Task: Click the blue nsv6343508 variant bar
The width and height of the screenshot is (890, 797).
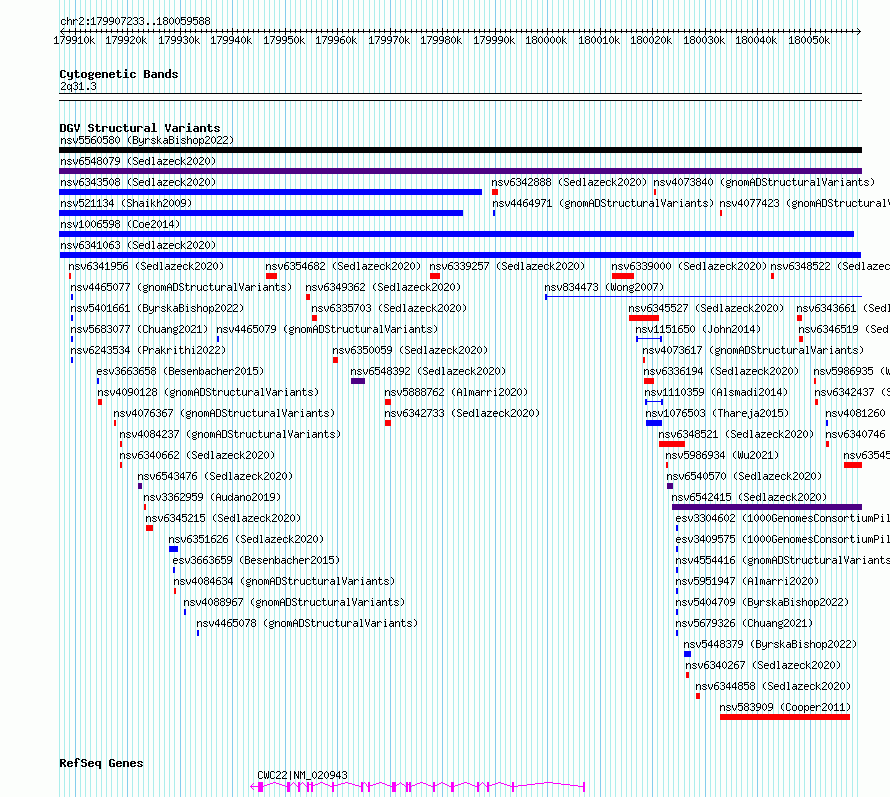Action: click(270, 192)
